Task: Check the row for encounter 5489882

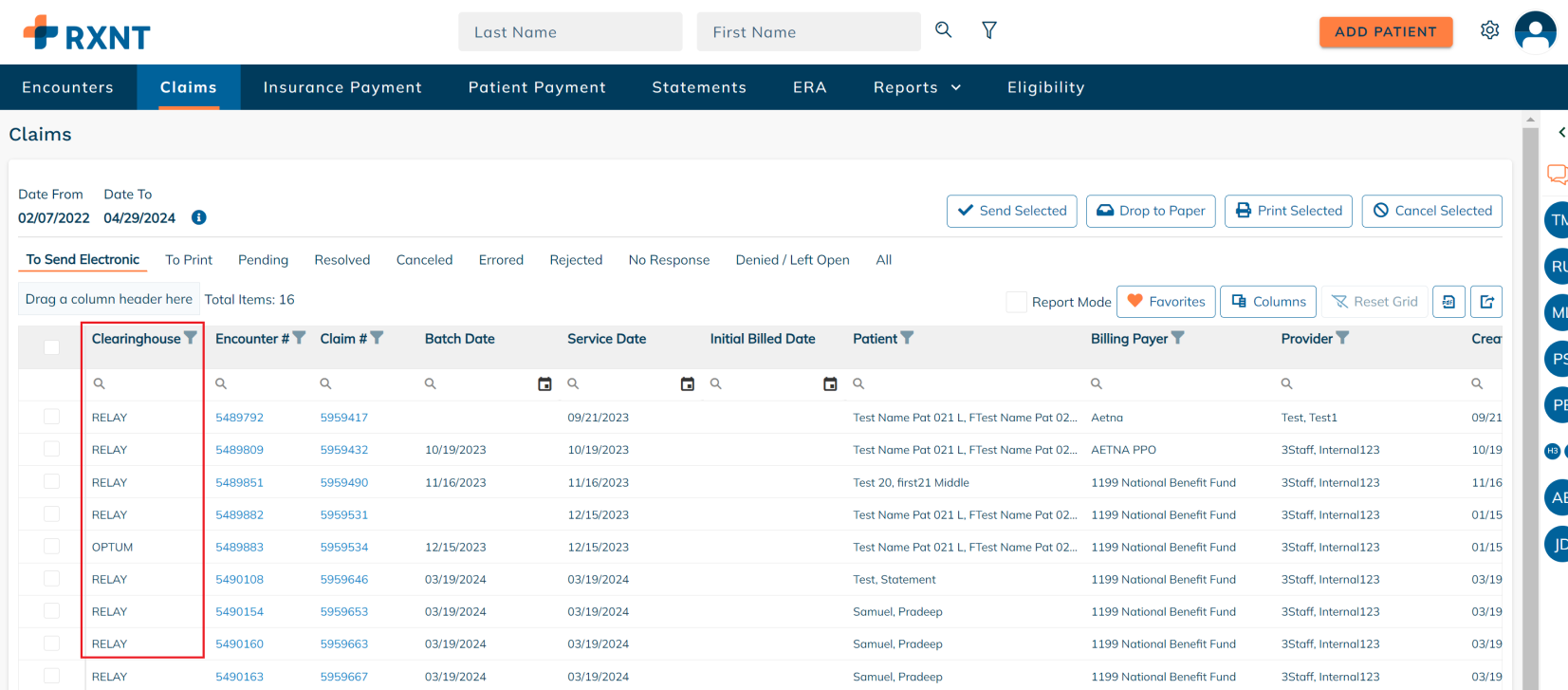Action: [51, 513]
